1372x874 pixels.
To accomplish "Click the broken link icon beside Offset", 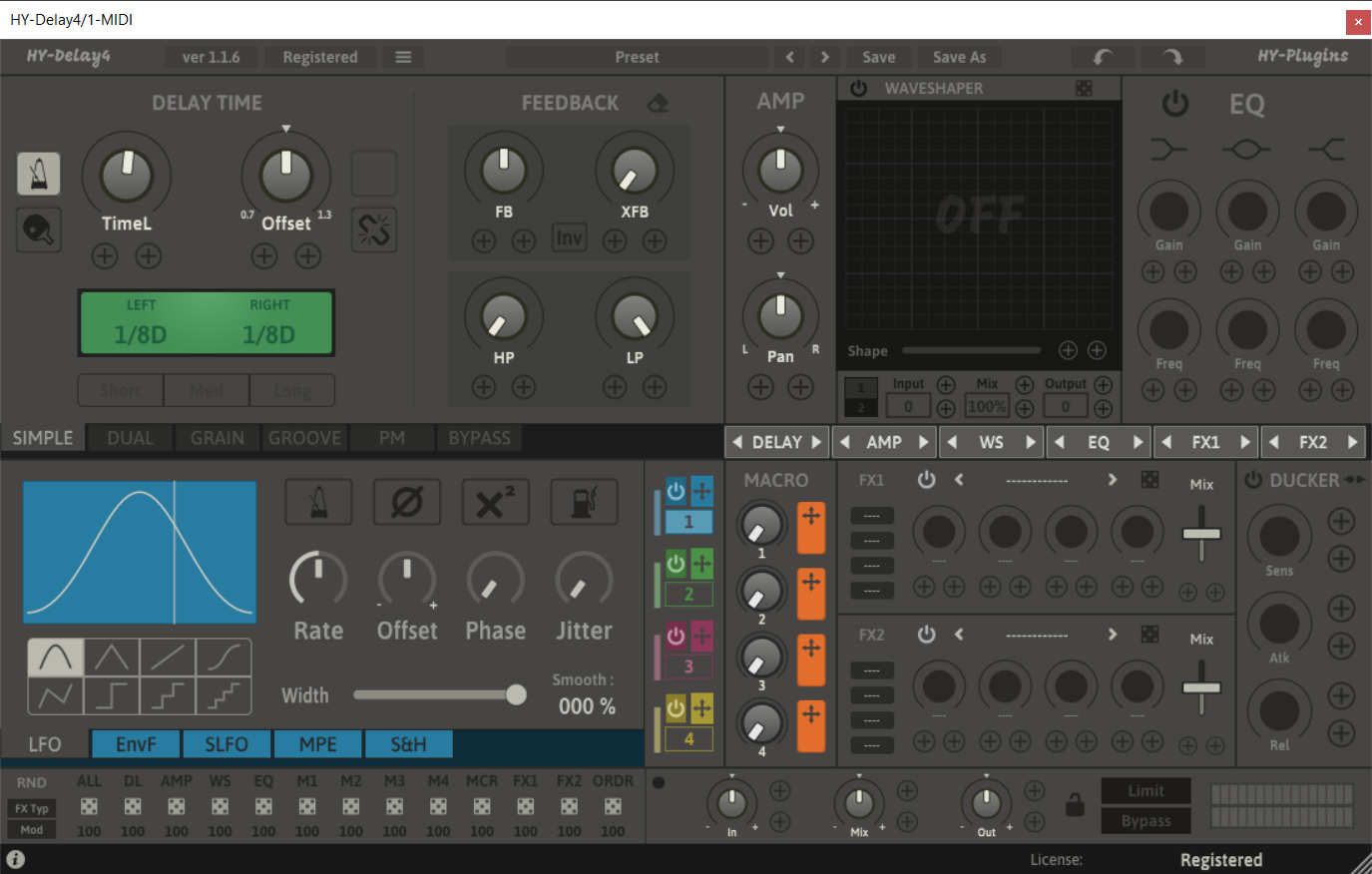I will click(x=374, y=229).
